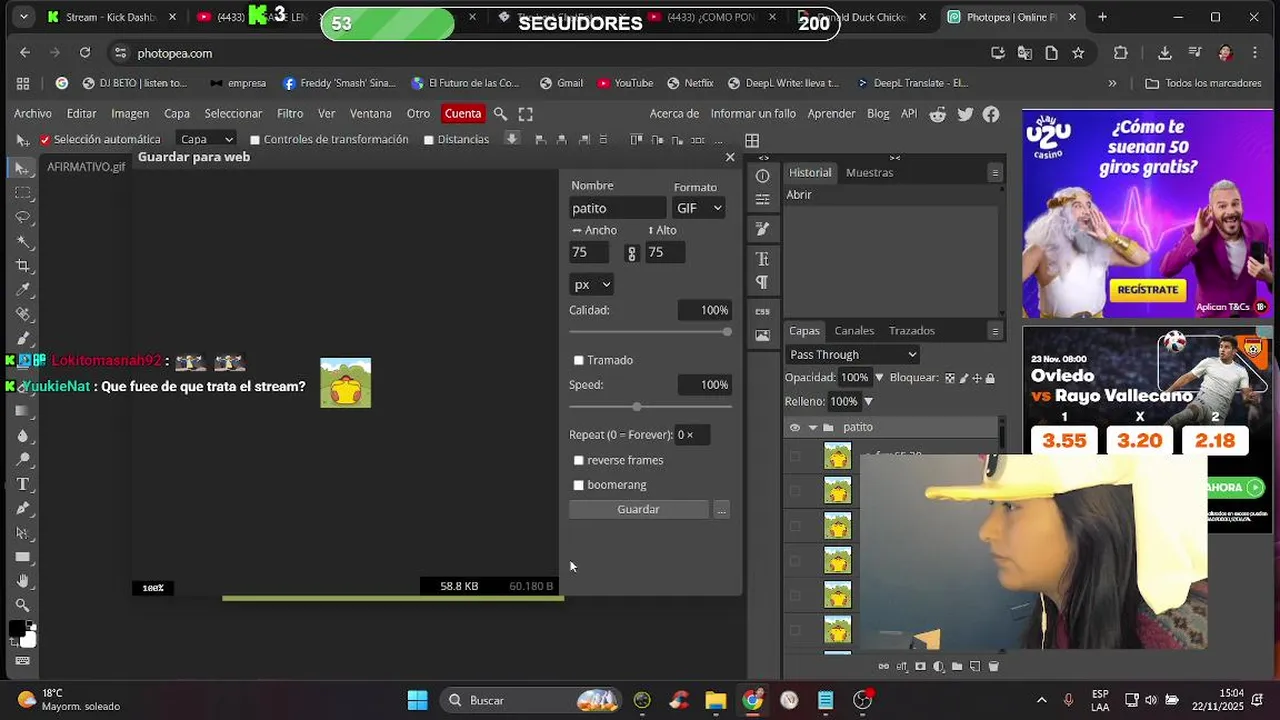1280x720 pixels.
Task: Click the delete layer trash icon
Action: (993, 666)
